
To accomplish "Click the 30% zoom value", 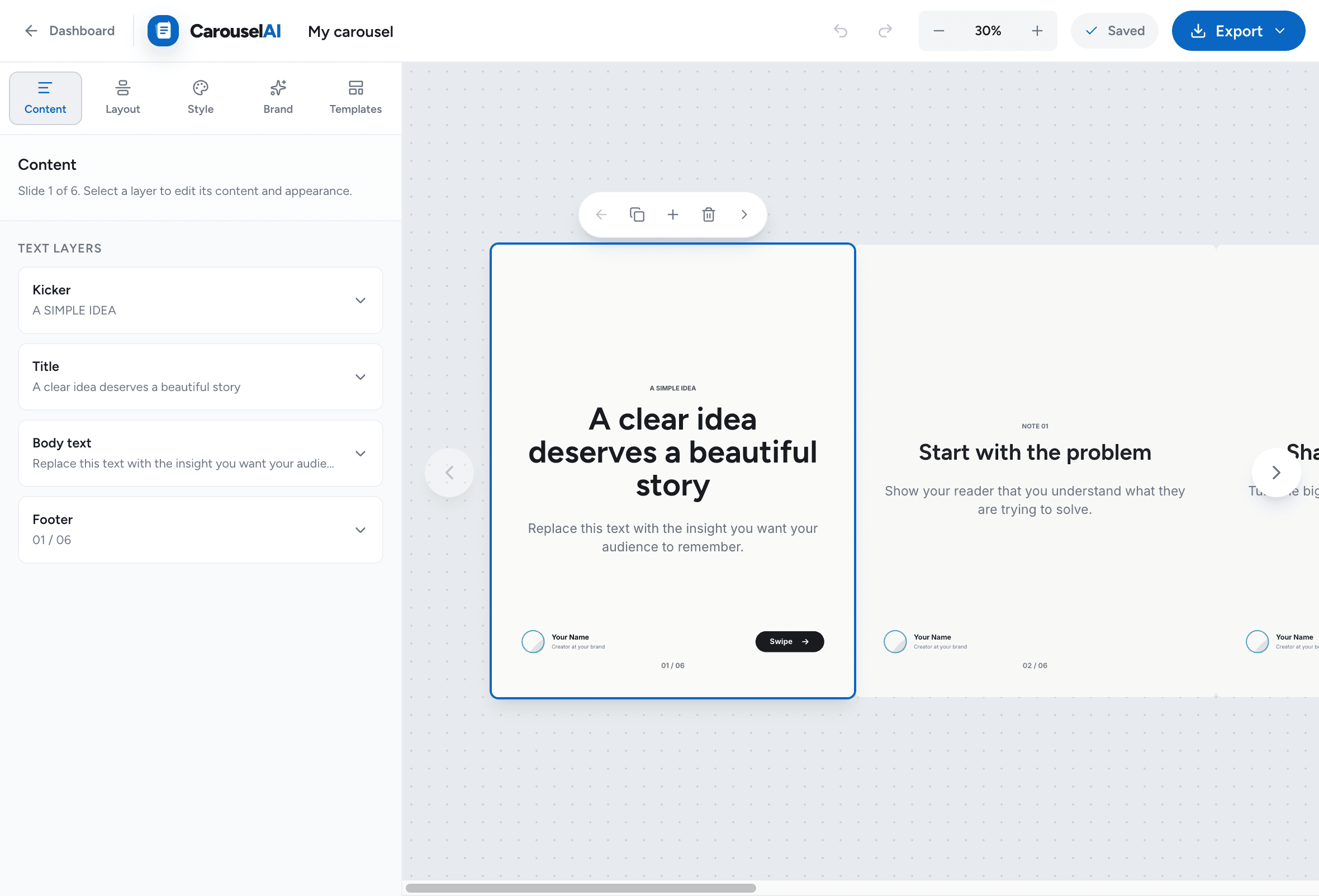I will pyautogui.click(x=988, y=31).
